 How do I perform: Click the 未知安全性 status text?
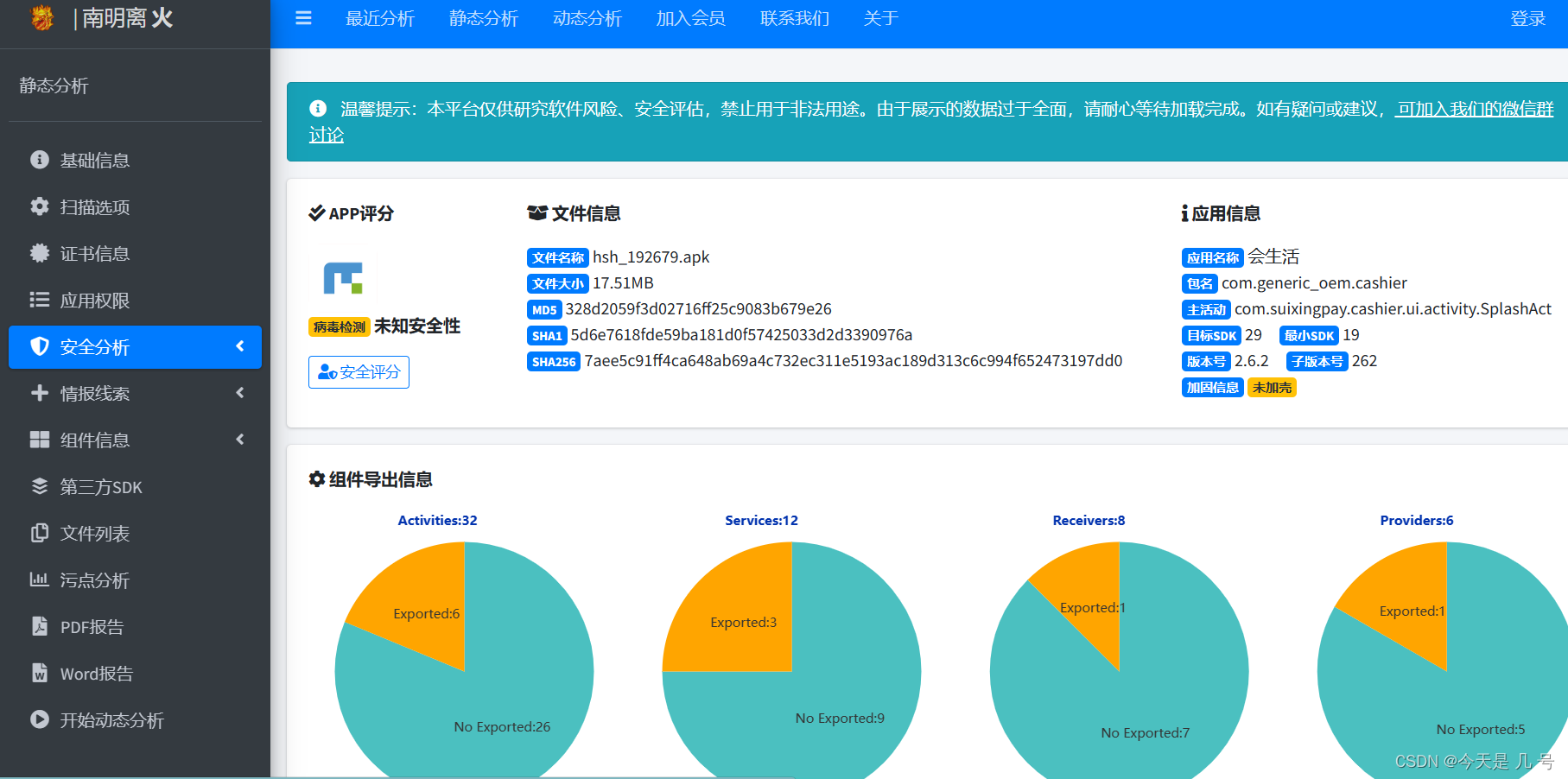click(417, 326)
